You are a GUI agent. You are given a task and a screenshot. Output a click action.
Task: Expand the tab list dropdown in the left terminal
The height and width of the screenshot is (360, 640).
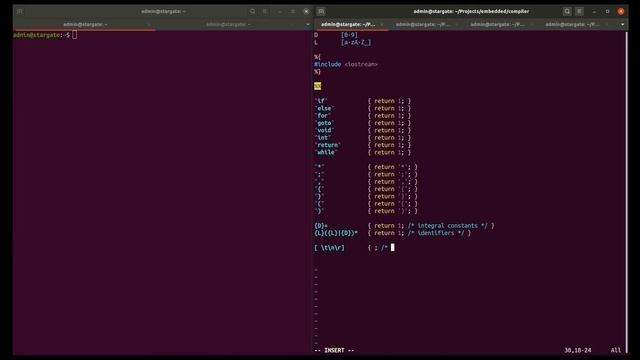coord(307,24)
